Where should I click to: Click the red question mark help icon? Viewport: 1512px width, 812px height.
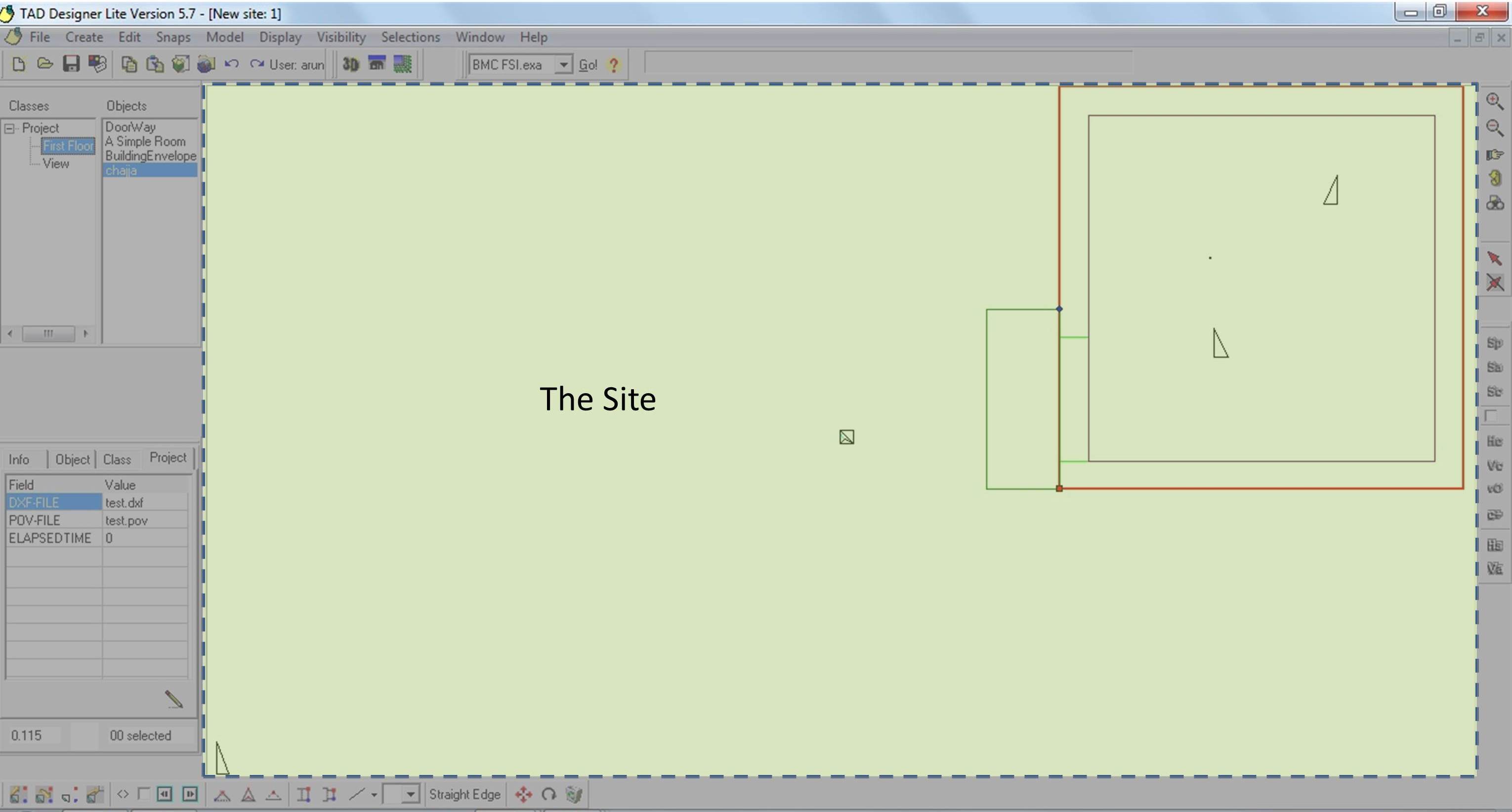tap(614, 65)
